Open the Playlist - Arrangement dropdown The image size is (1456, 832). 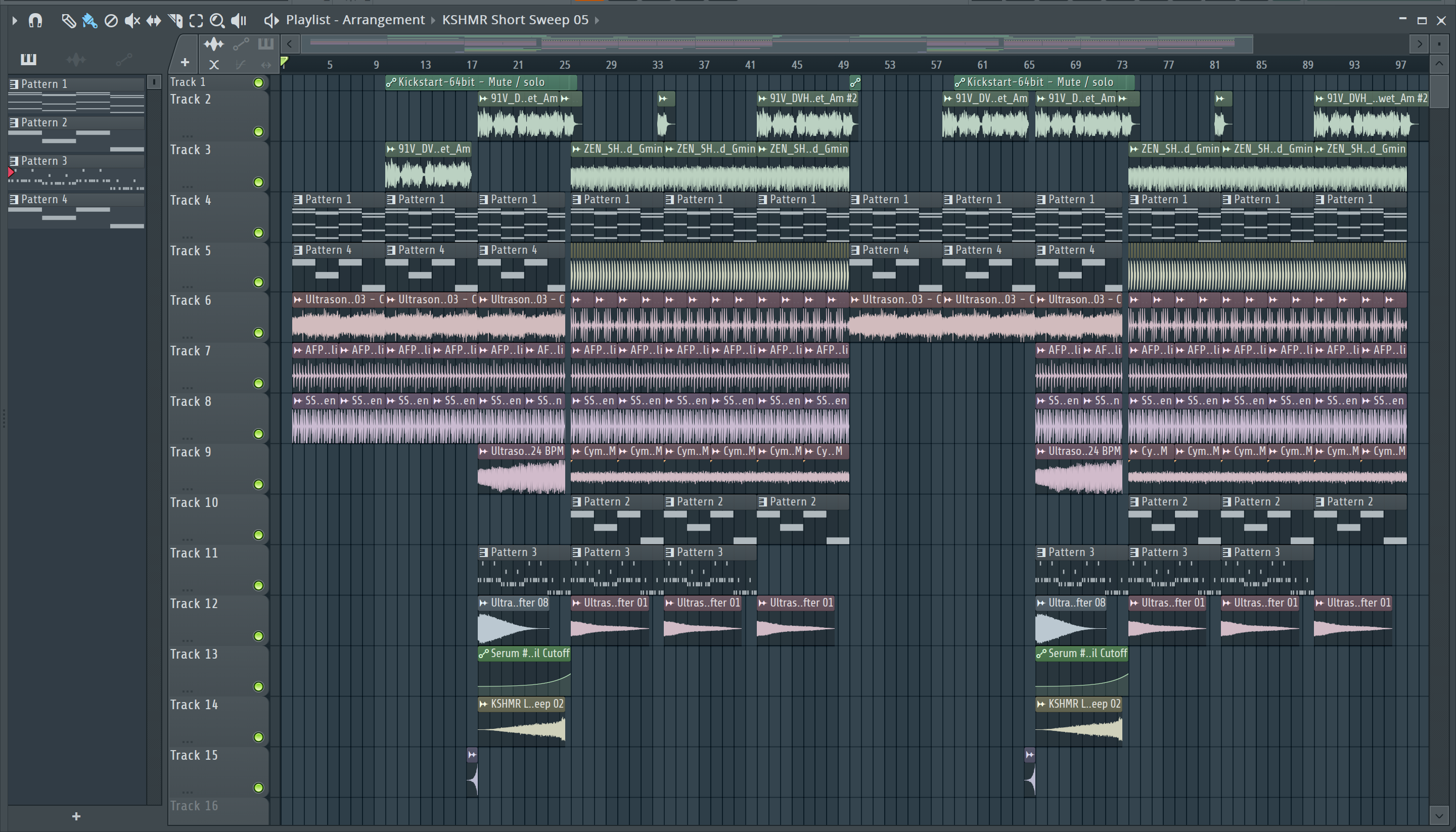[355, 20]
